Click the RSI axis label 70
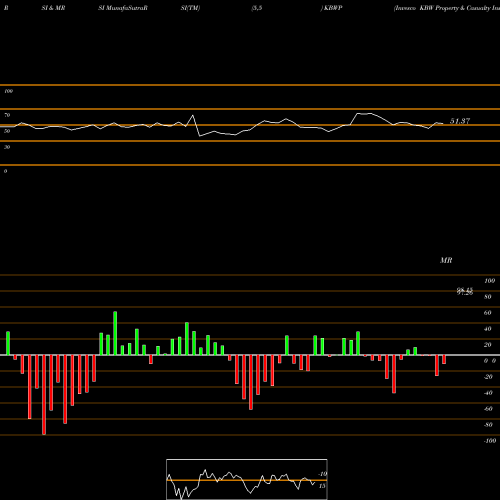Viewport: 500px width, 500px height. pos(7,115)
